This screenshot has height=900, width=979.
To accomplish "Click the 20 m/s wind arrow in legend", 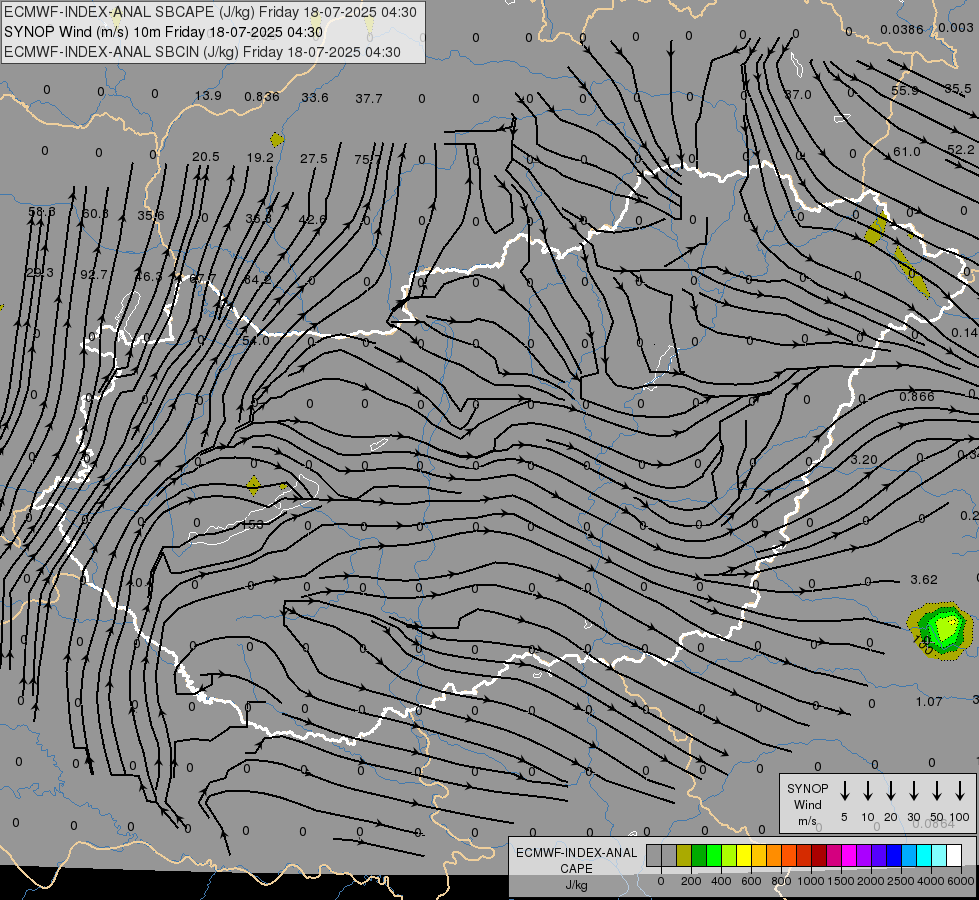I will 891,791.
